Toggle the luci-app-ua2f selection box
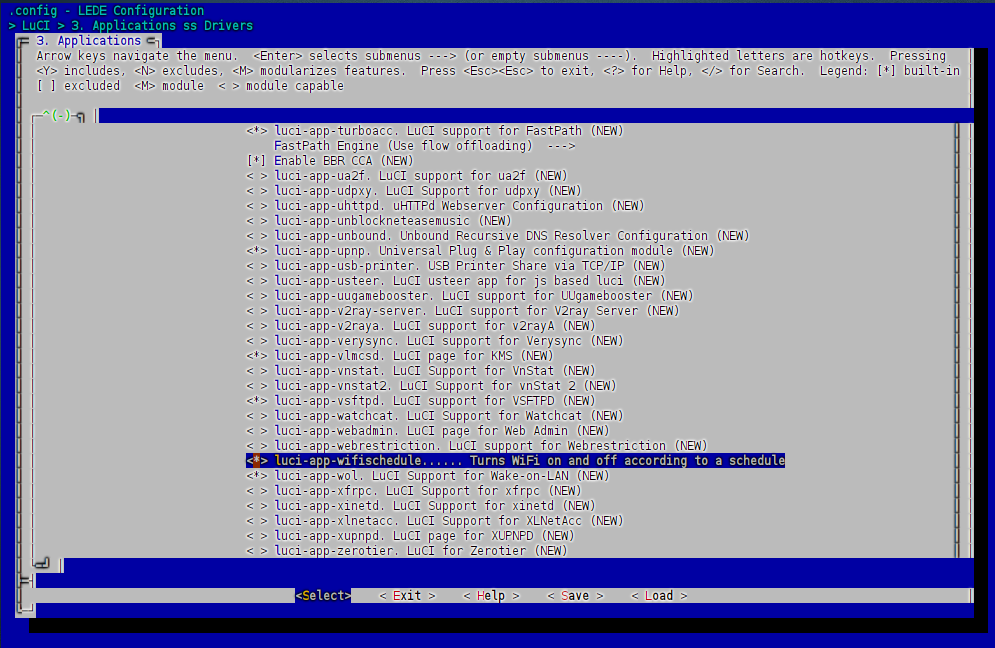 256,176
